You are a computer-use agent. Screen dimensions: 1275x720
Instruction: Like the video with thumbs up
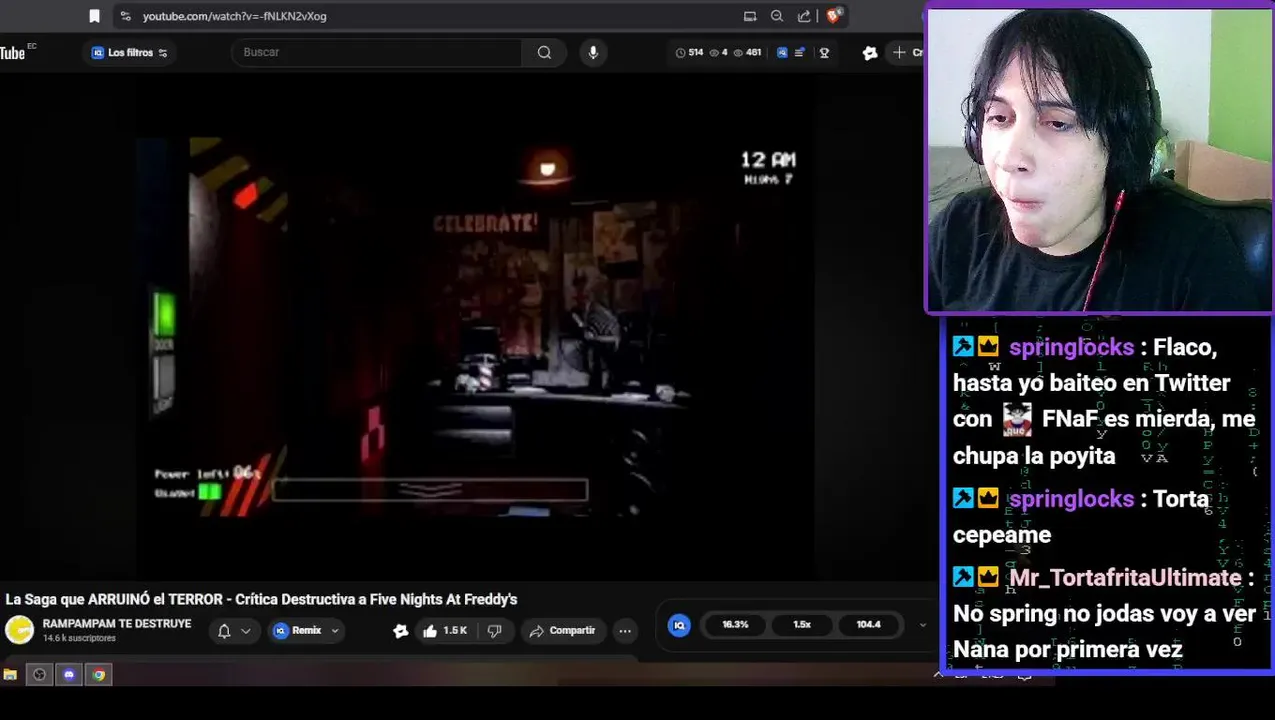point(445,631)
